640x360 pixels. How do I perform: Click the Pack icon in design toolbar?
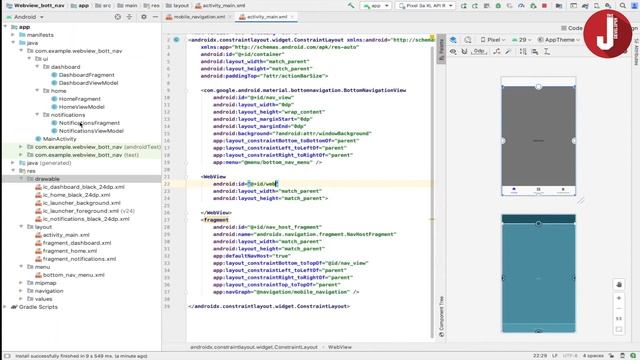(523, 51)
